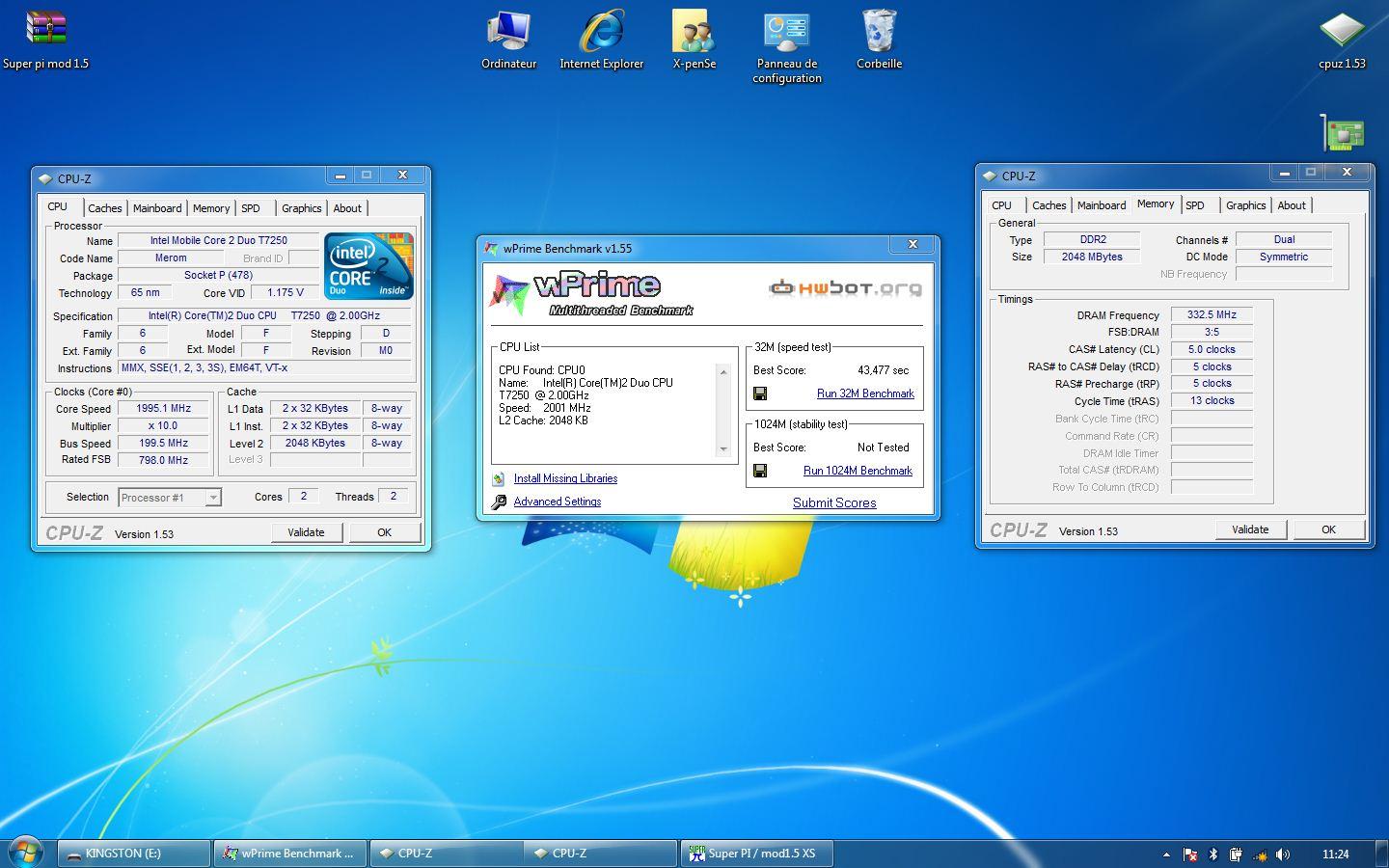Image resolution: width=1389 pixels, height=868 pixels.
Task: Run the 32M Benchmark
Action: coord(865,393)
